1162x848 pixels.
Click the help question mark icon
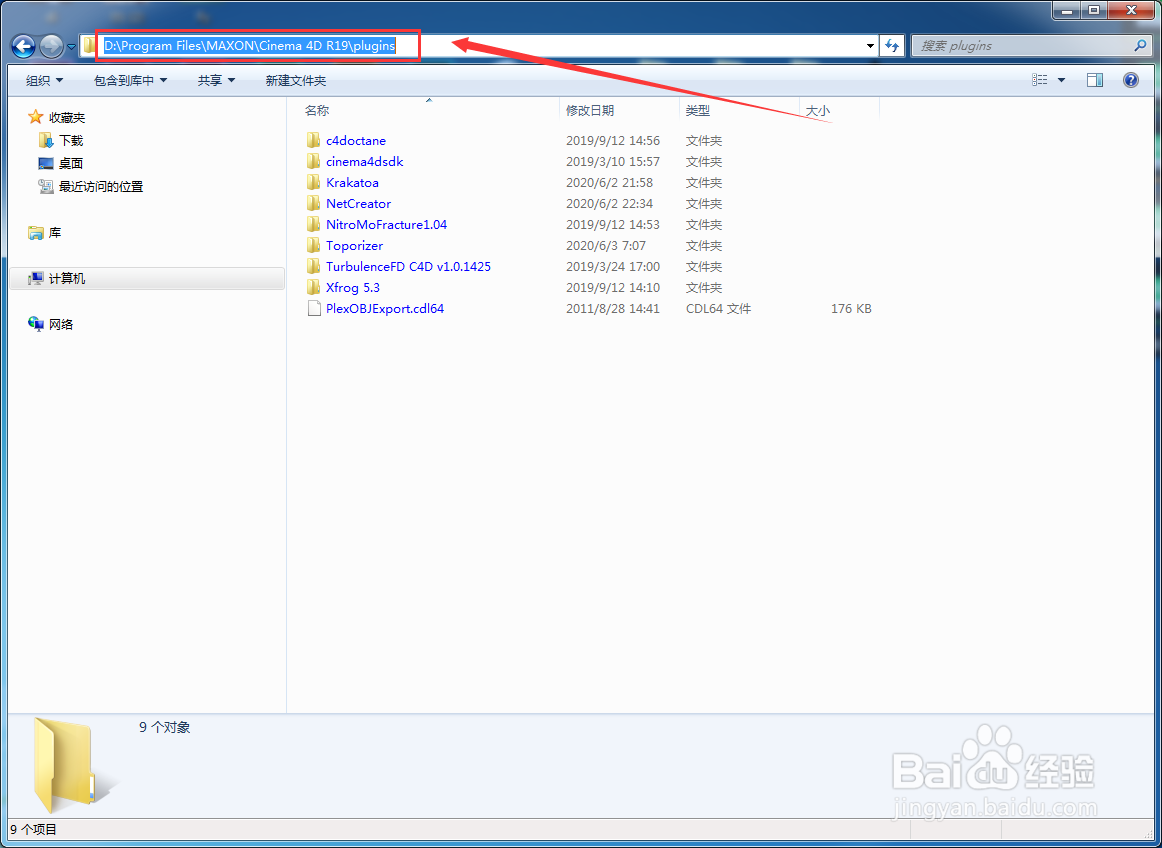pos(1131,80)
